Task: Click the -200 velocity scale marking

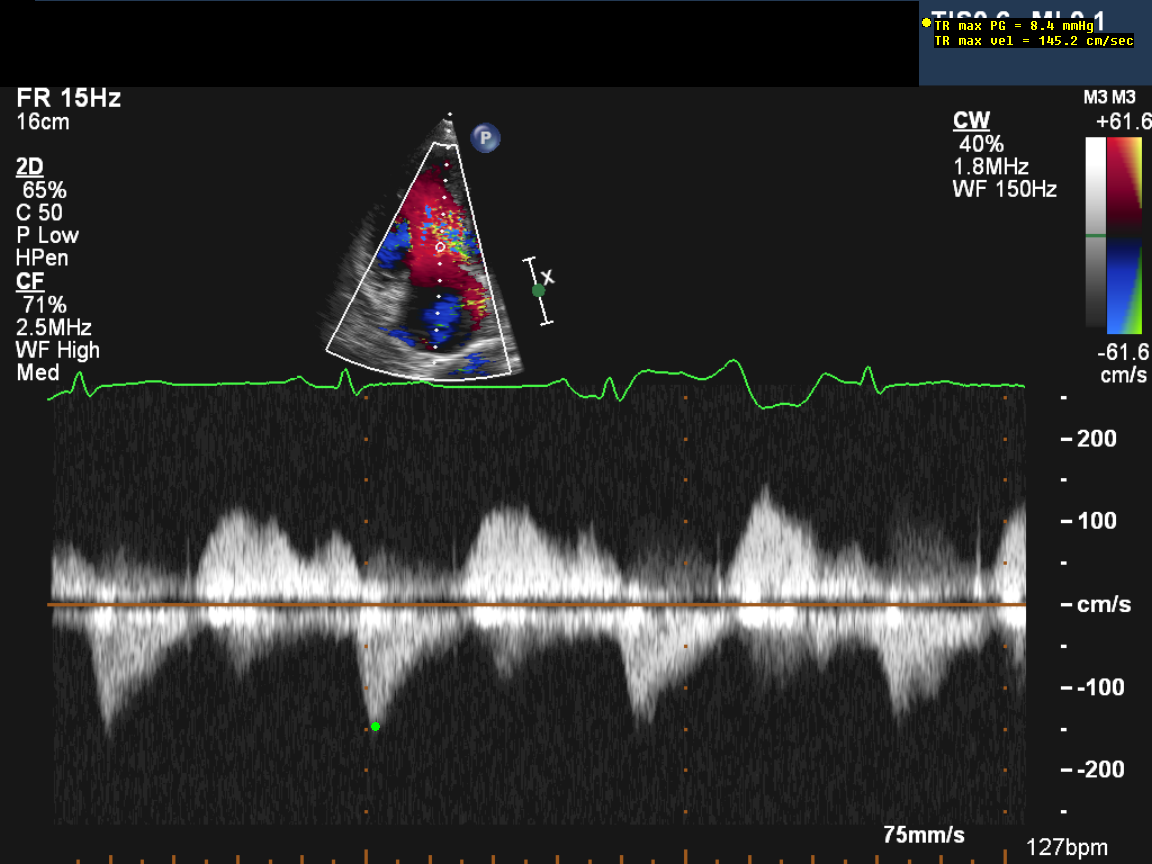Action: pyautogui.click(x=1099, y=769)
